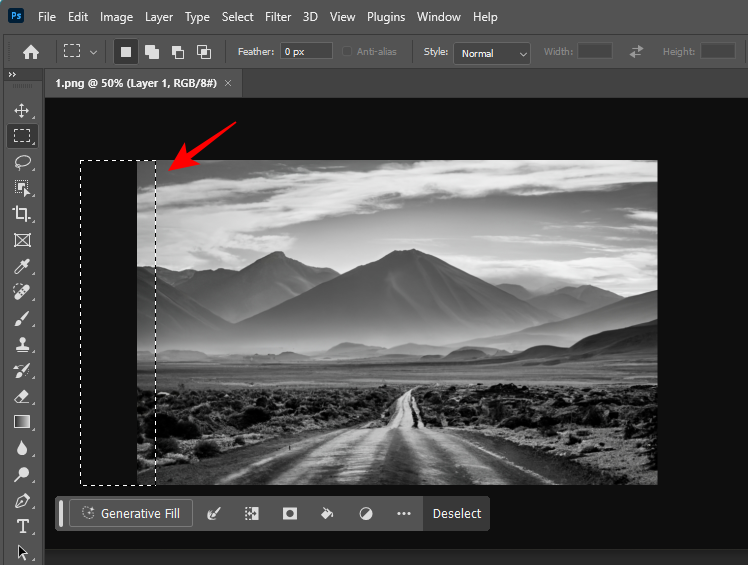Open the Image menu
The image size is (748, 565).
[x=116, y=17]
